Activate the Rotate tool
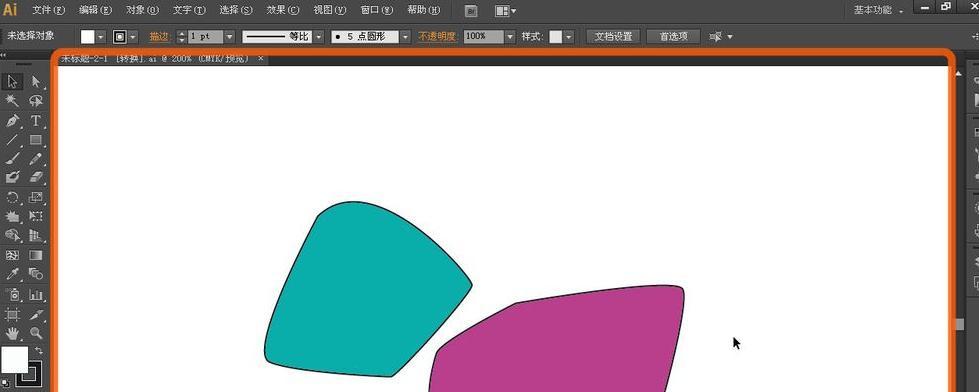 tap(12, 197)
